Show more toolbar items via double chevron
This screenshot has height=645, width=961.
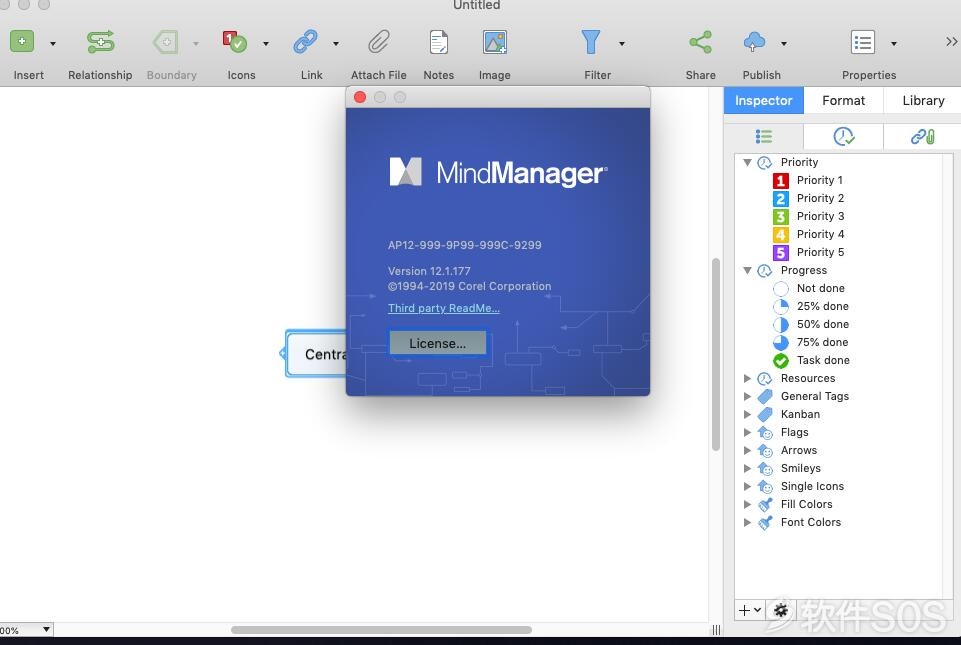click(x=951, y=41)
